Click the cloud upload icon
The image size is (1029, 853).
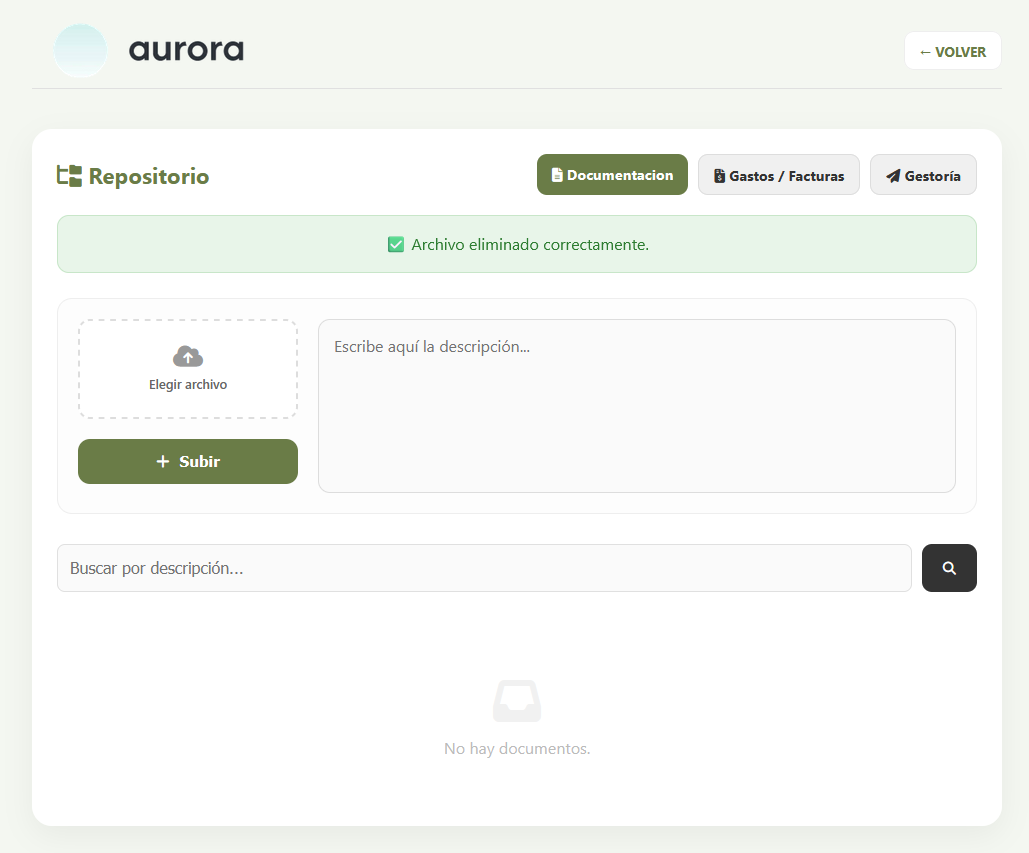[x=188, y=356]
